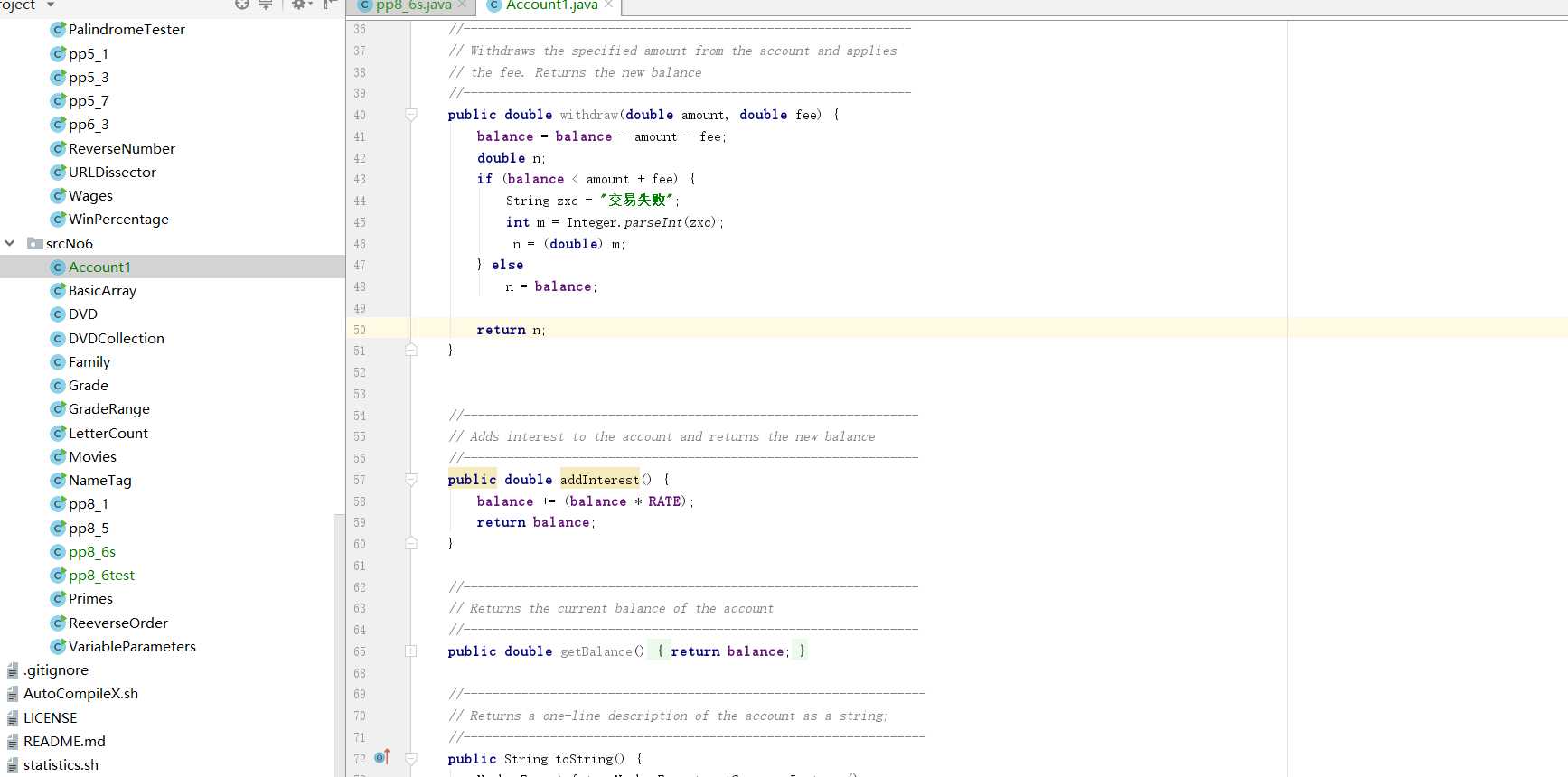1568x777 pixels.
Task: Click the Family class icon
Action: (x=58, y=361)
